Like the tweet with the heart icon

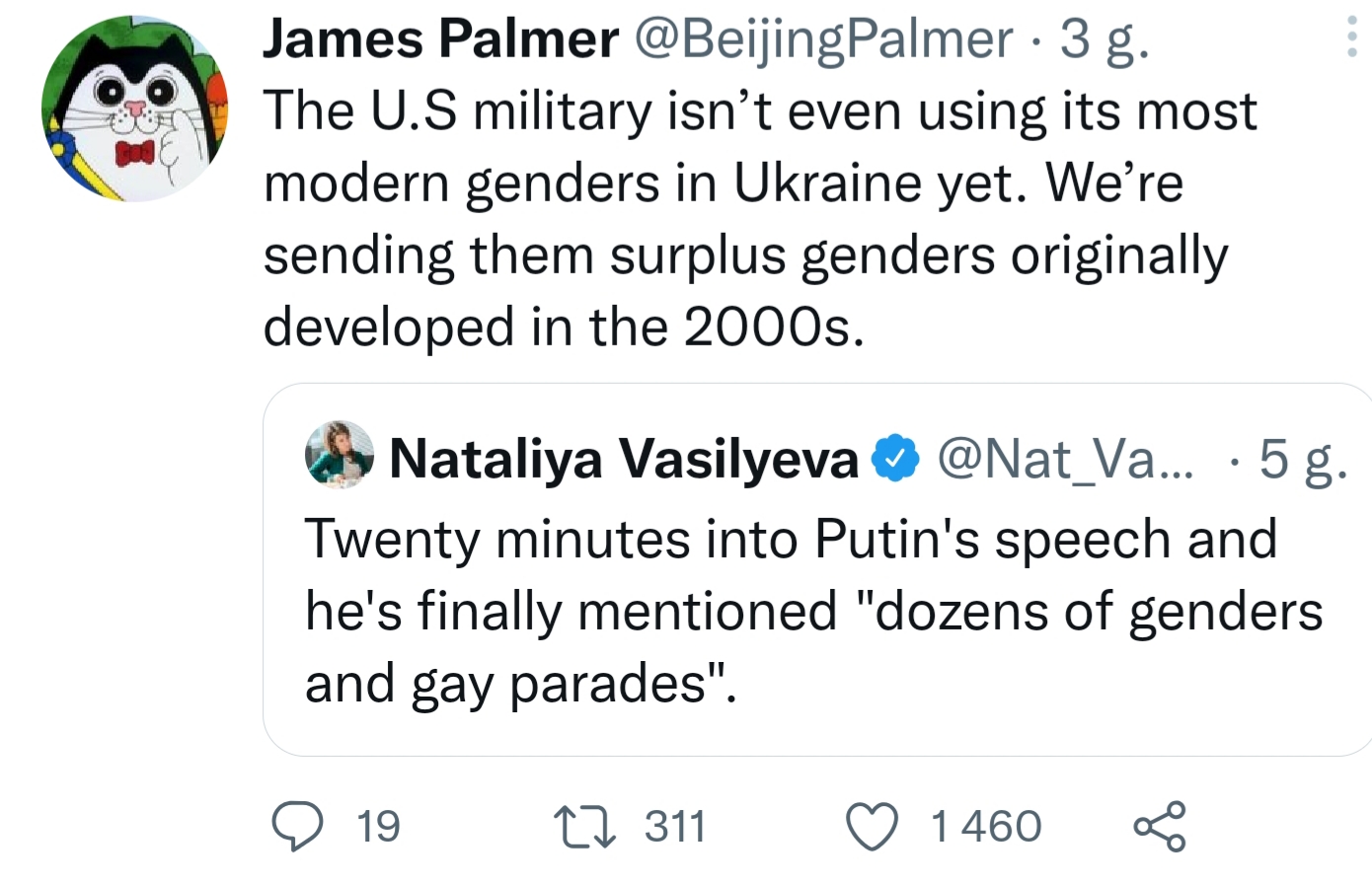(x=874, y=827)
